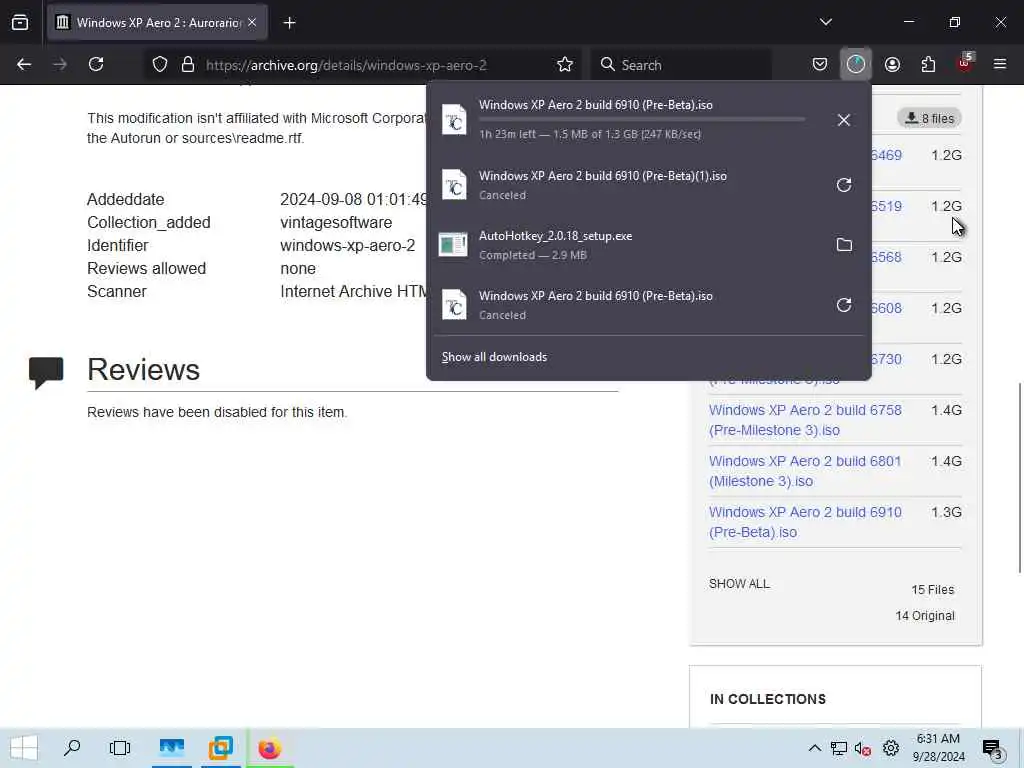Open Windows XP Aero 2 build 6801 ISO link
The image size is (1024, 768).
click(805, 471)
